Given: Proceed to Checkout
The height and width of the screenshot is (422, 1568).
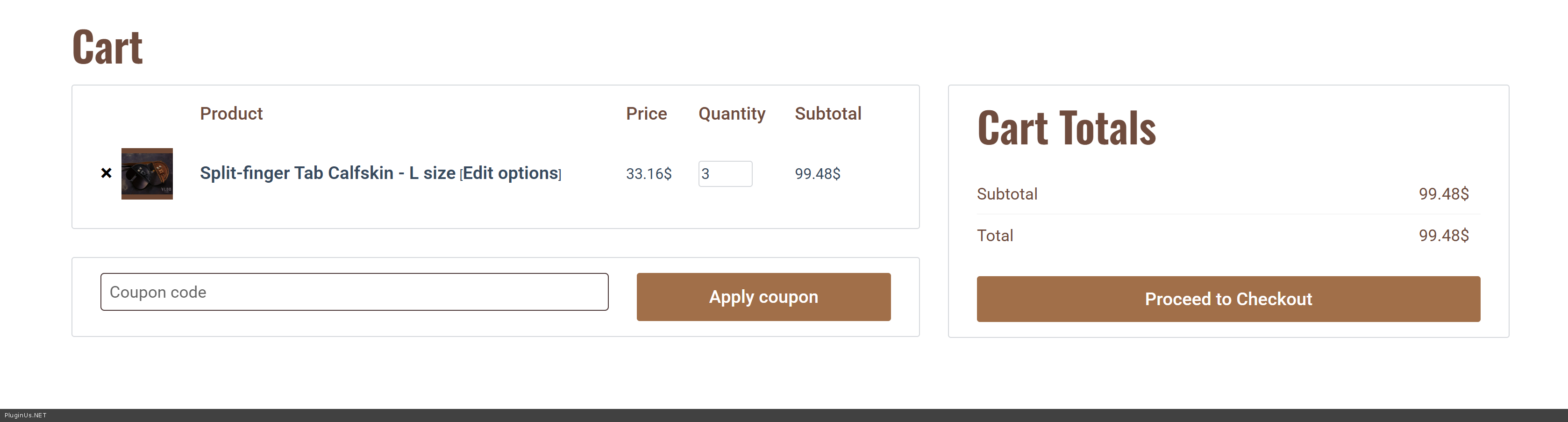Looking at the screenshot, I should [x=1228, y=299].
